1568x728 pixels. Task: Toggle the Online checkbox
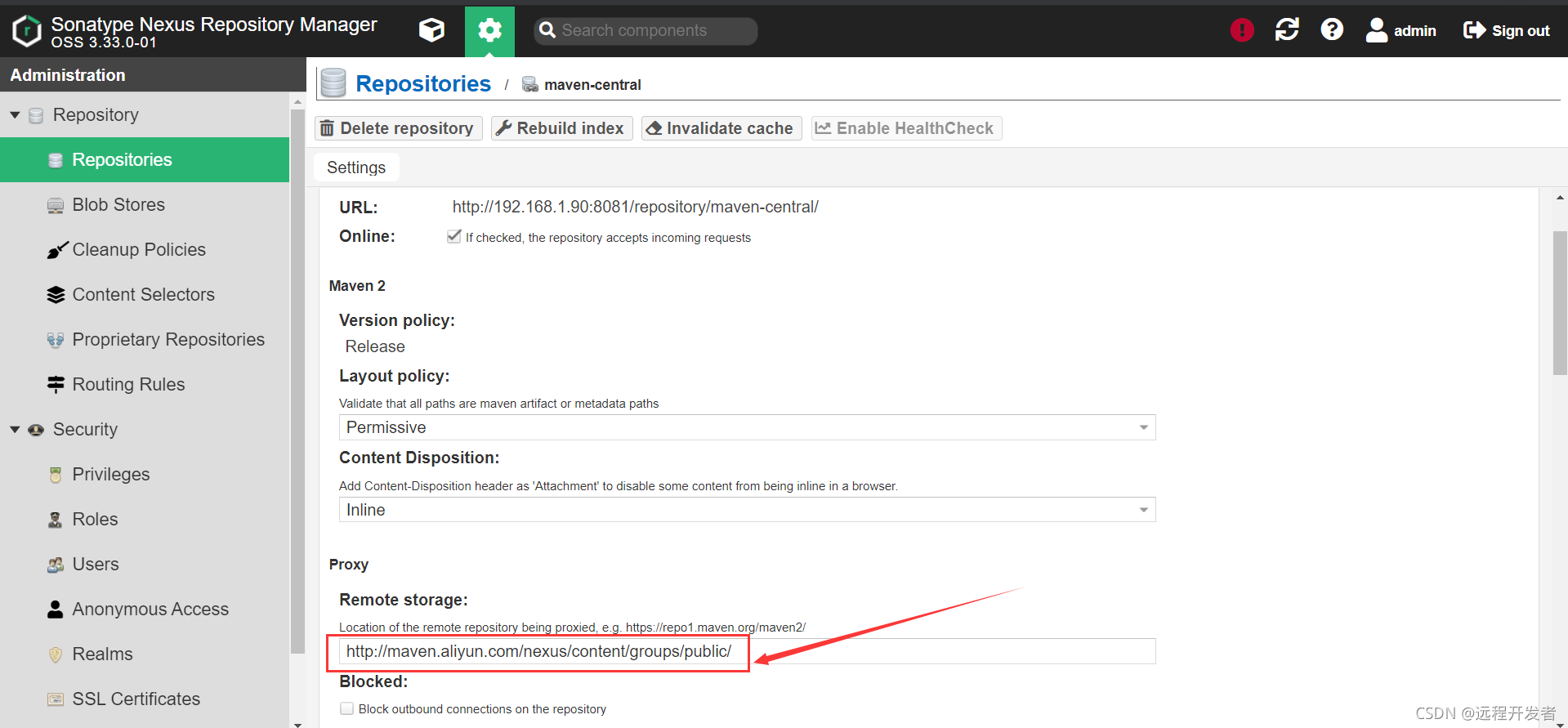click(x=454, y=236)
